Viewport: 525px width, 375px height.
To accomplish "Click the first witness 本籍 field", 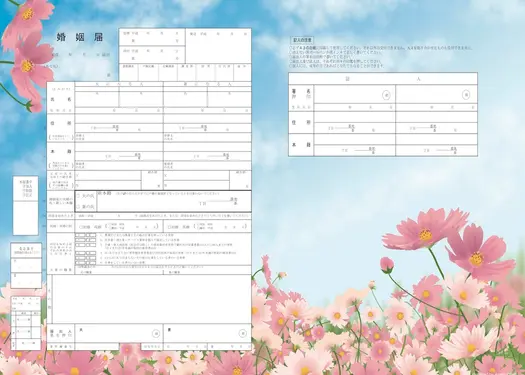I will pyautogui.click(x=355, y=145).
